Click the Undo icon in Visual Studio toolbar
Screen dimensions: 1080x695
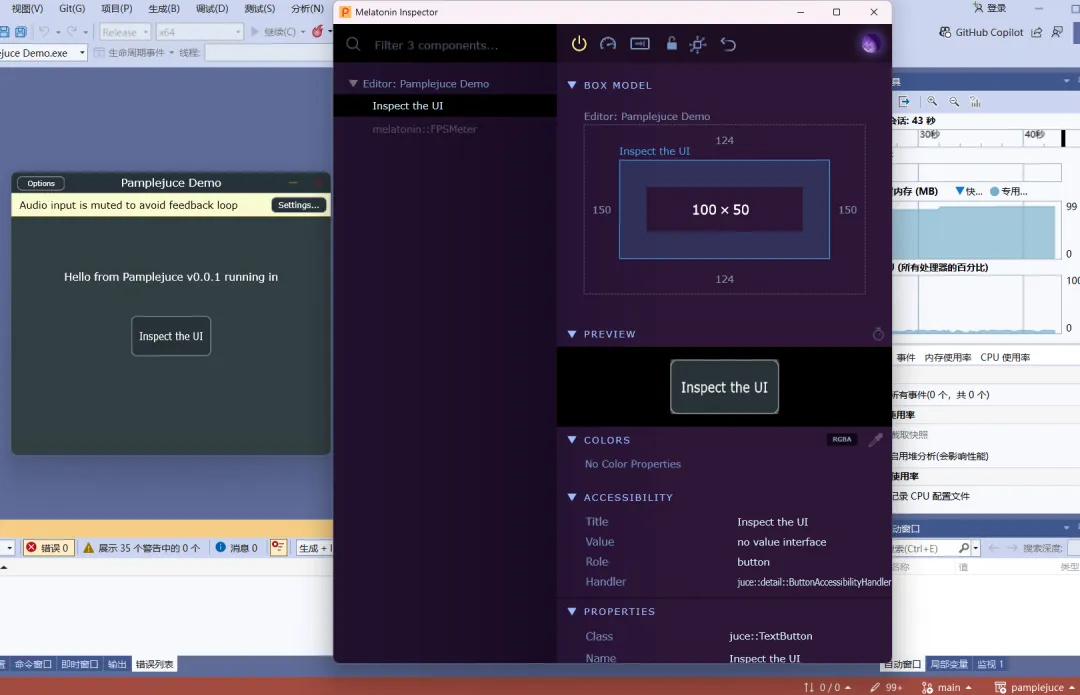(43, 32)
